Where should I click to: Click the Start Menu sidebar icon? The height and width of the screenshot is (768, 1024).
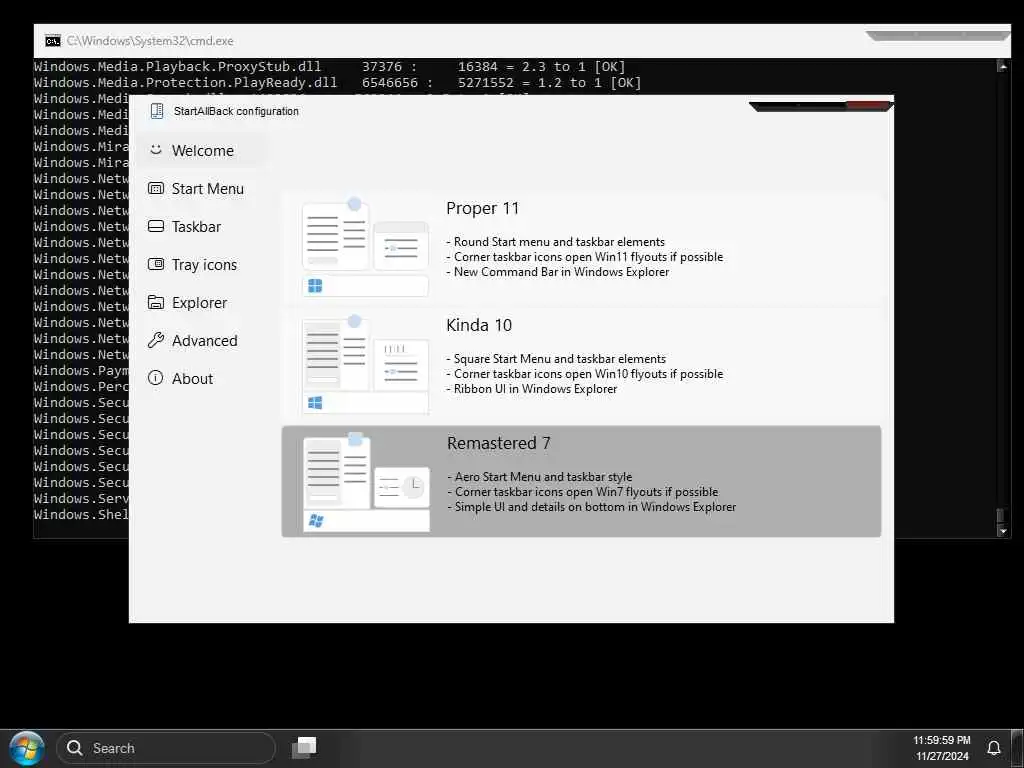(155, 188)
